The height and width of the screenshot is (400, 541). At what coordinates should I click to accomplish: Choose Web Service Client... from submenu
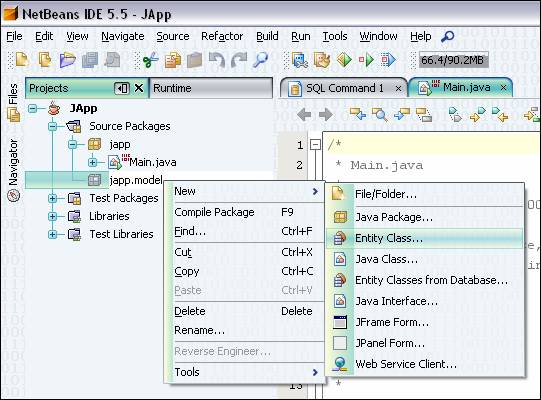tap(424, 364)
